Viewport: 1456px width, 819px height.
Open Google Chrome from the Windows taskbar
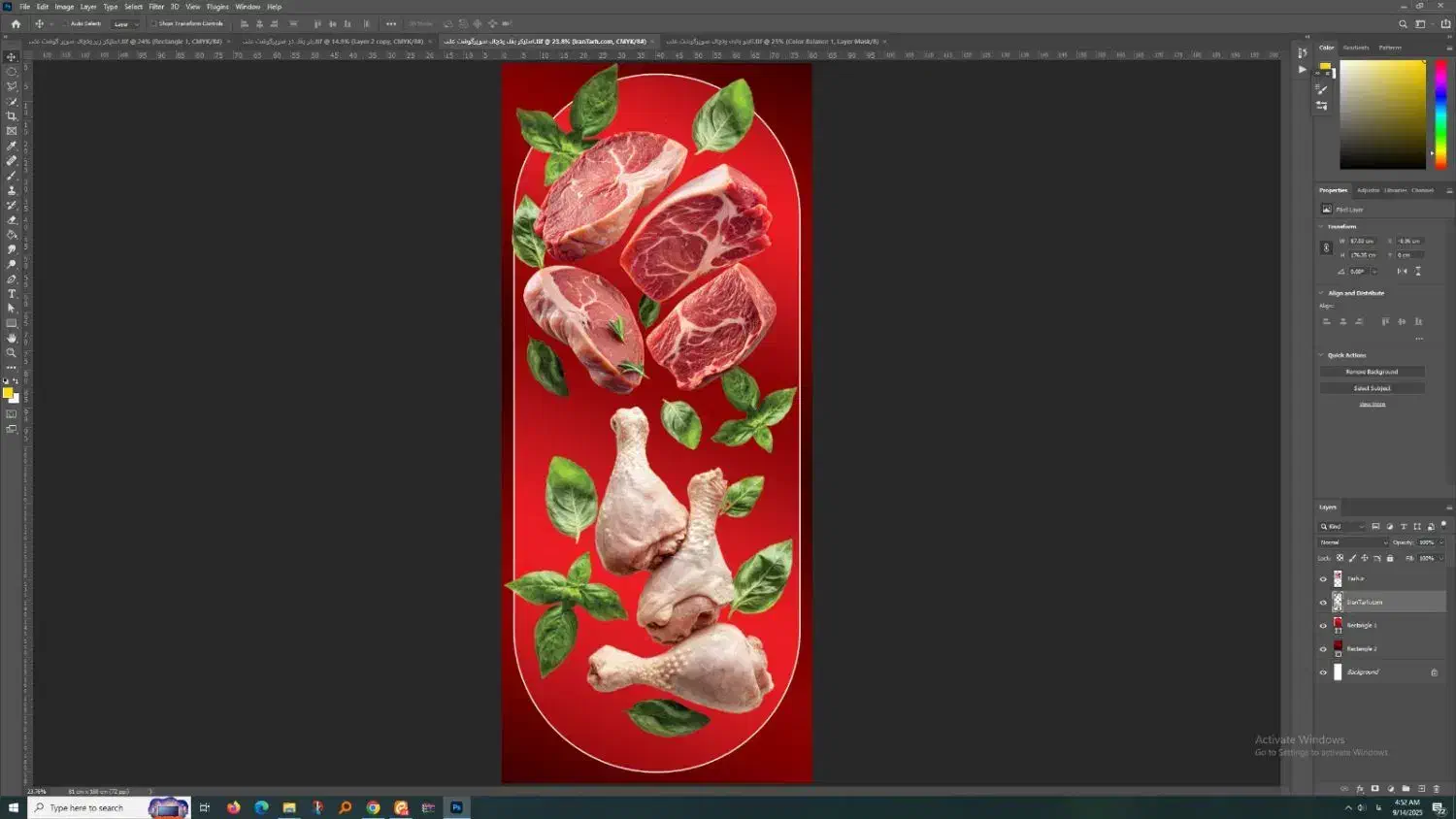[373, 807]
